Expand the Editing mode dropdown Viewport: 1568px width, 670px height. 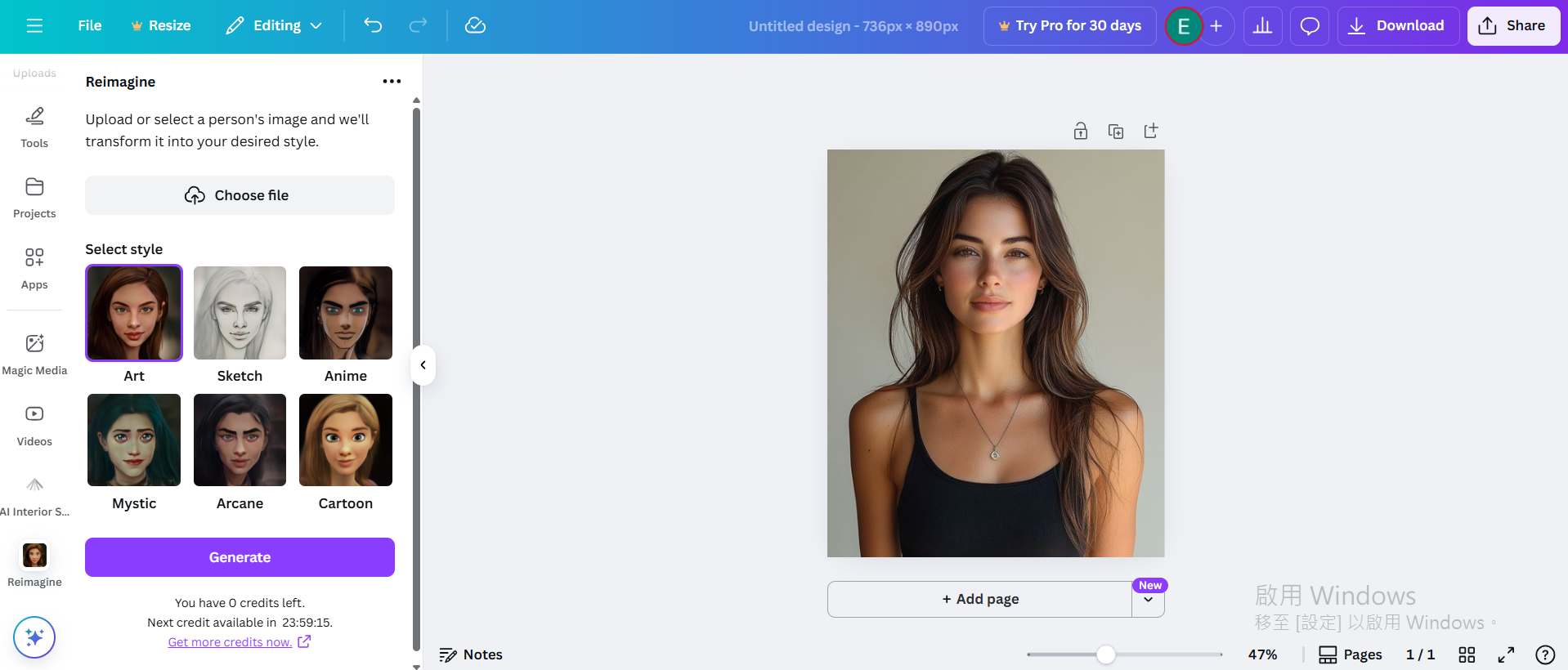pos(274,26)
